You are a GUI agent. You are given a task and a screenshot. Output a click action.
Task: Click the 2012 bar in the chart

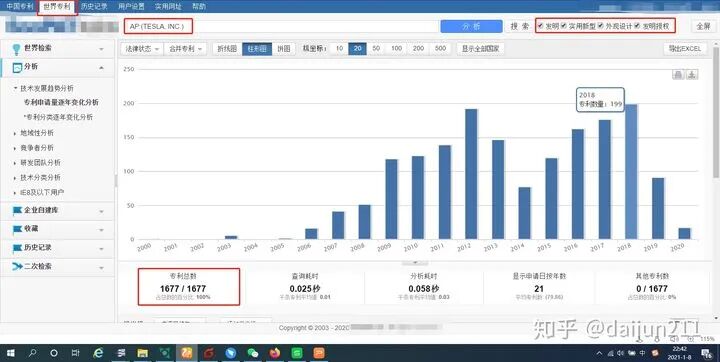(x=471, y=174)
